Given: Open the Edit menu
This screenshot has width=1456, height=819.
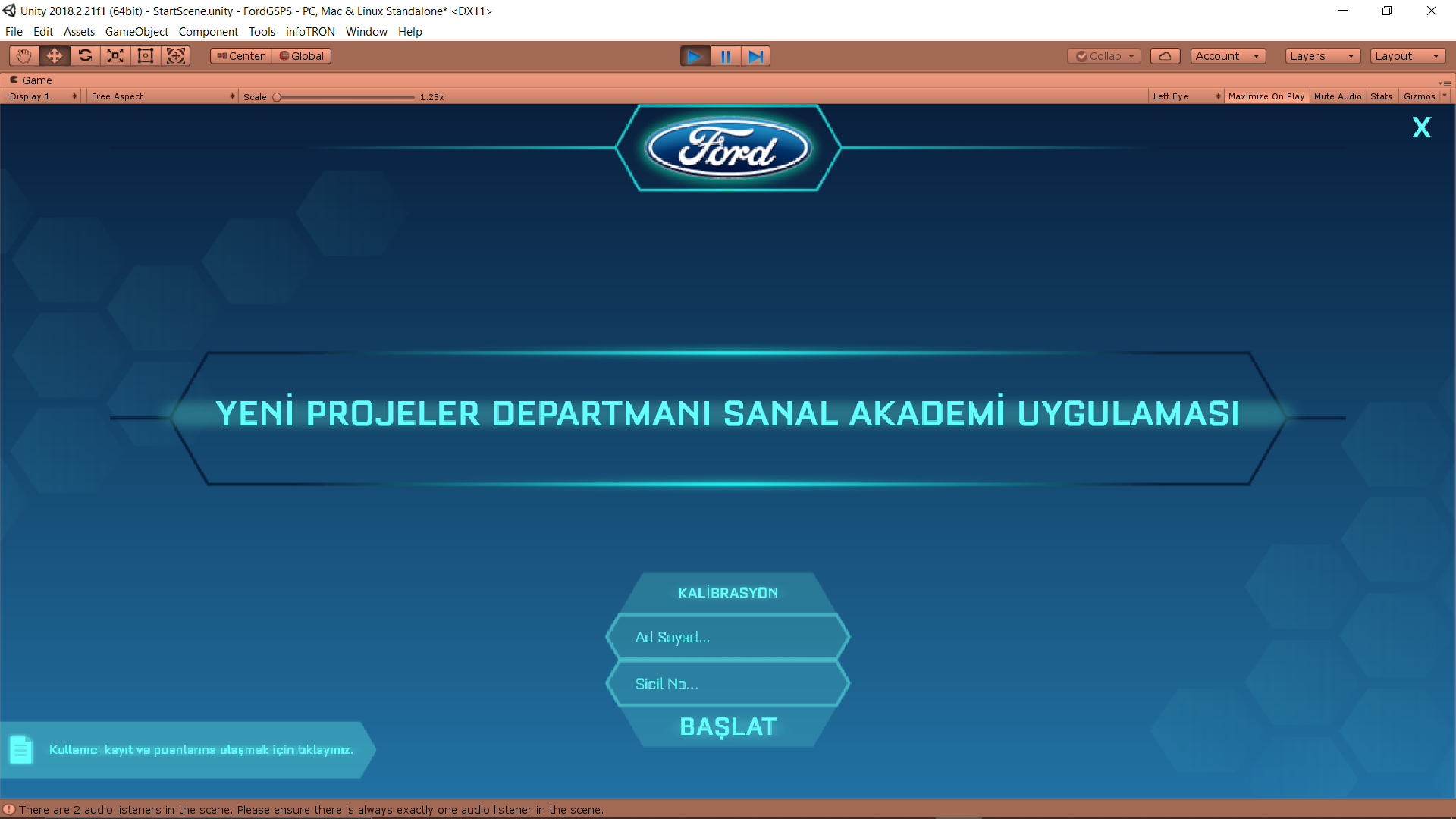Looking at the screenshot, I should click(x=43, y=32).
